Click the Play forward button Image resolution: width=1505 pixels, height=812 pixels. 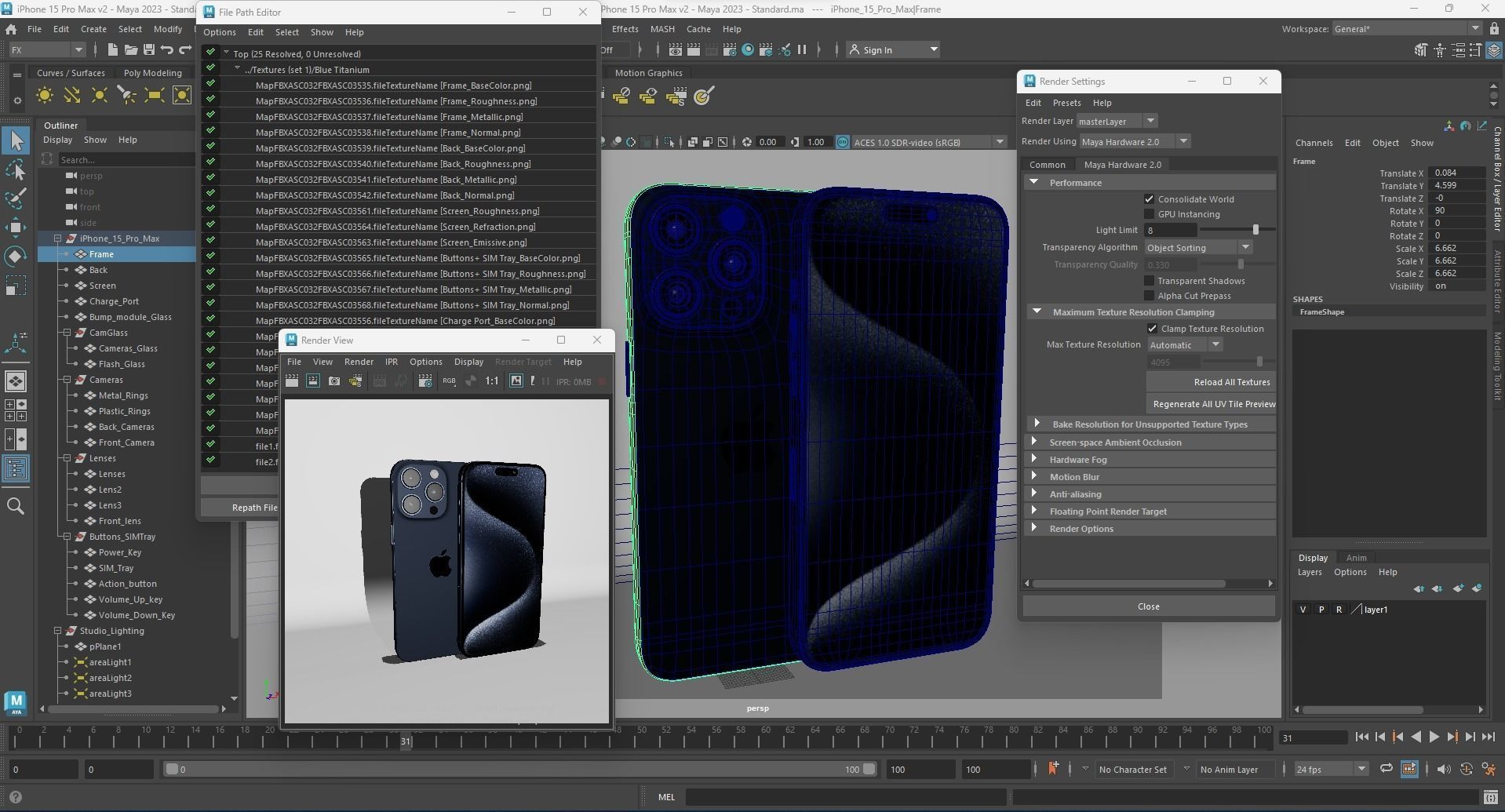point(1434,737)
